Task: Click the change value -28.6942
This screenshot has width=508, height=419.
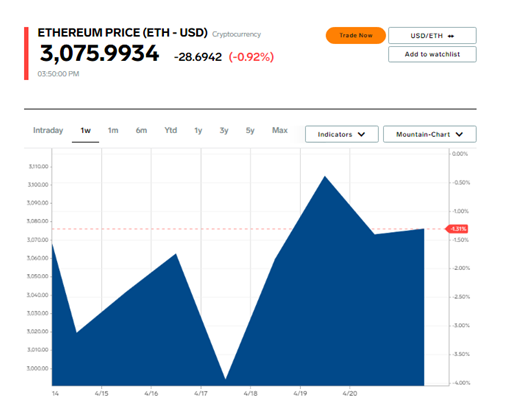Action: 198,57
